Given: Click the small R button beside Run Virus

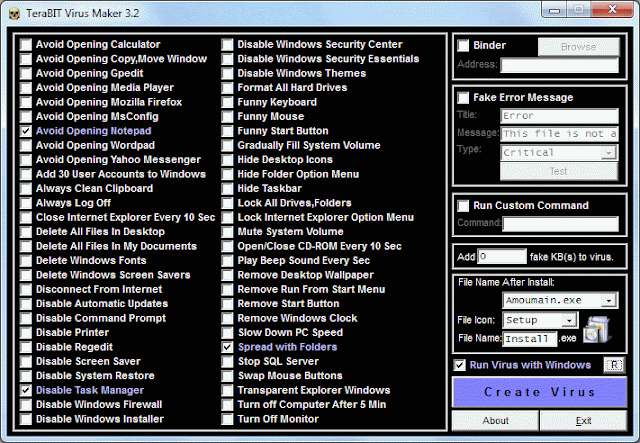Looking at the screenshot, I should (614, 365).
